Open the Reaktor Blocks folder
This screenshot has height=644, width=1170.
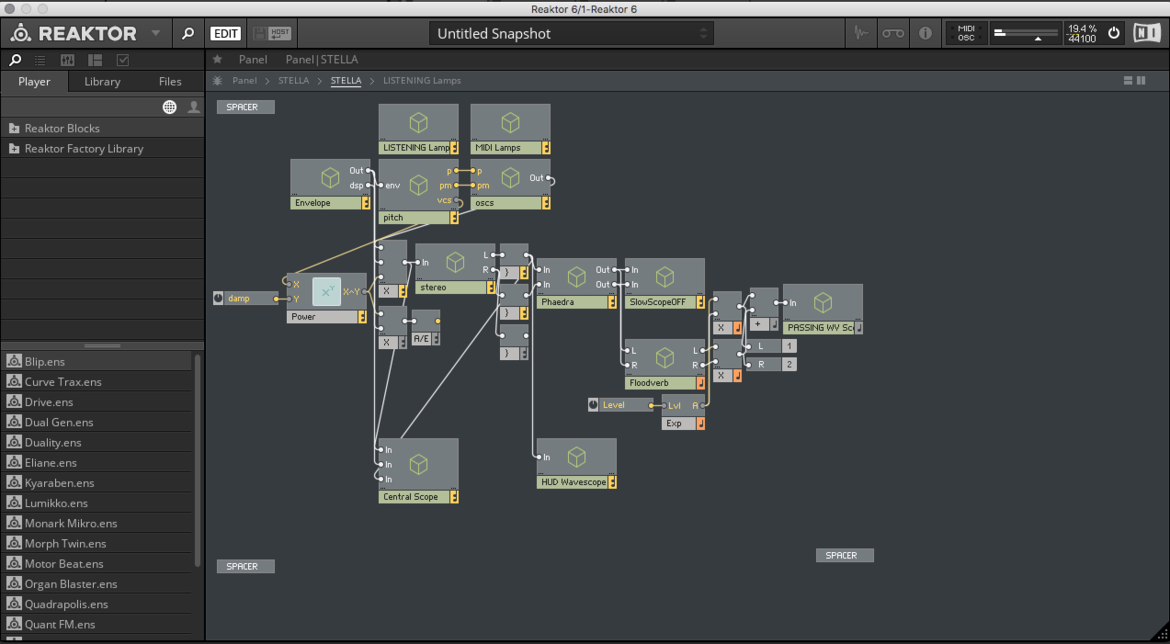pos(102,128)
